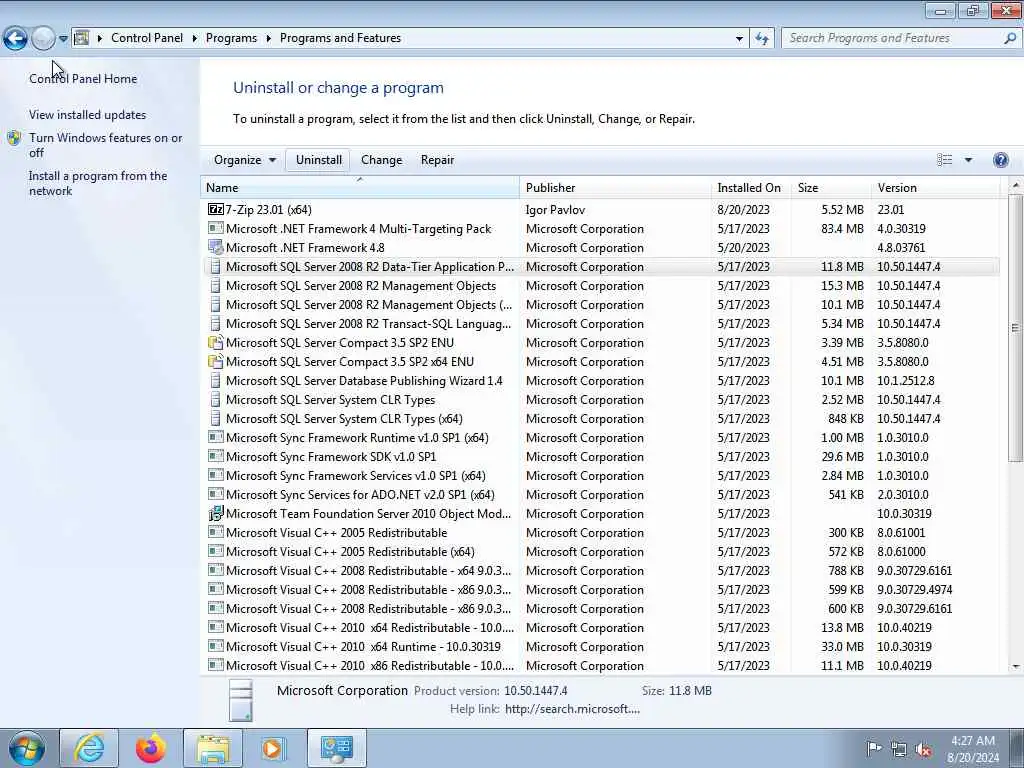The height and width of the screenshot is (768, 1024).
Task: Click the Back navigation arrow button
Action: point(15,38)
